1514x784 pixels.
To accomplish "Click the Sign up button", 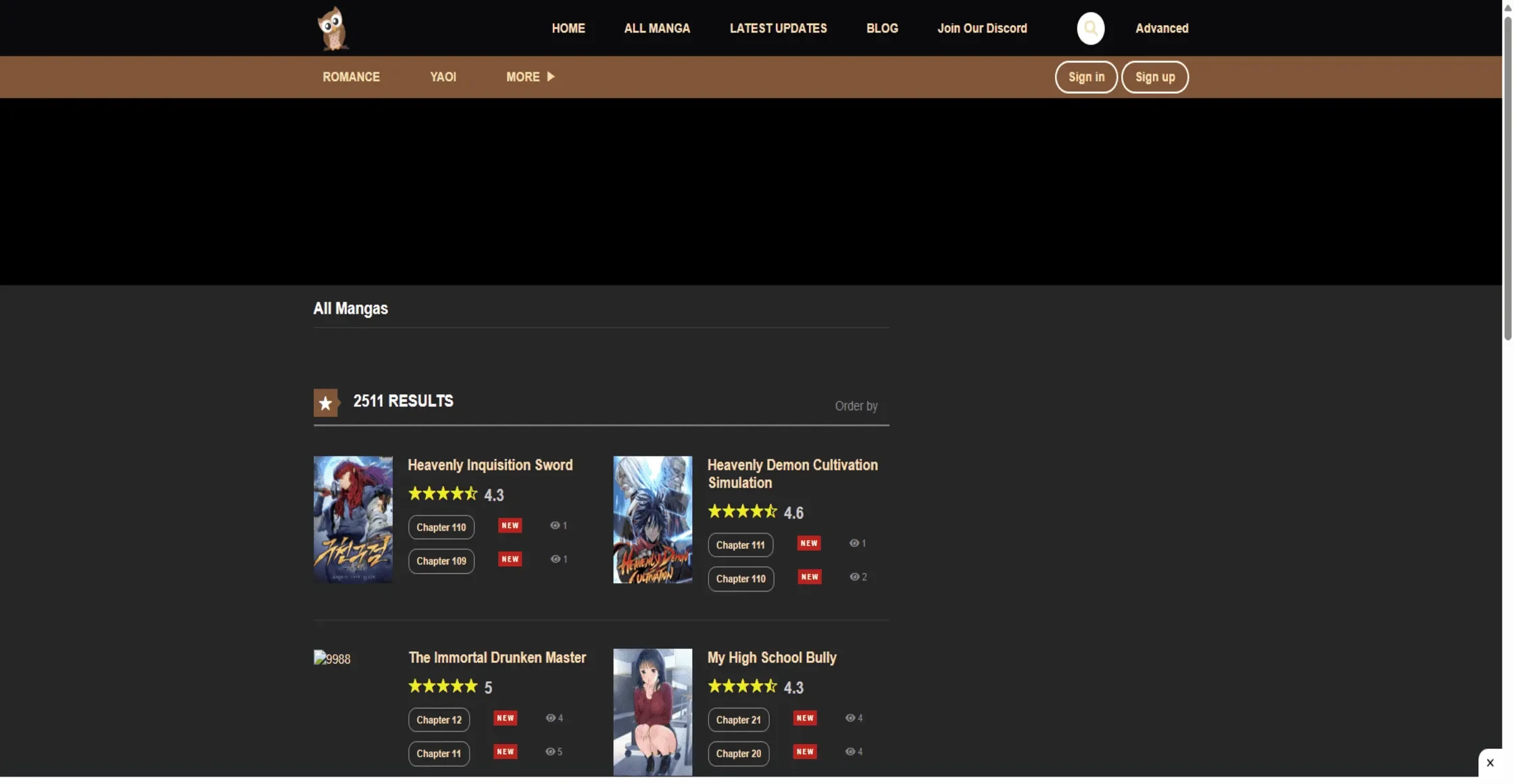I will coord(1155,76).
